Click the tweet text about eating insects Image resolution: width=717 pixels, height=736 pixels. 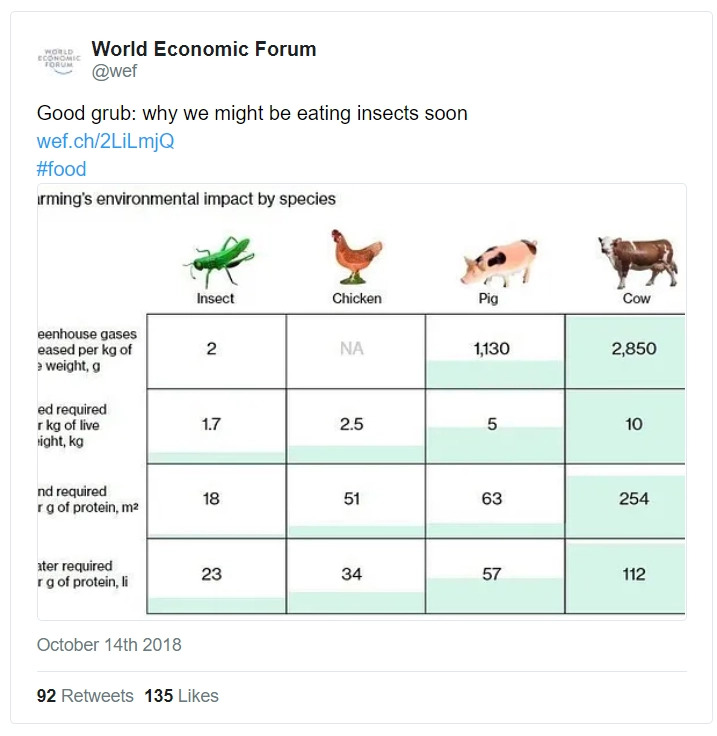[252, 113]
